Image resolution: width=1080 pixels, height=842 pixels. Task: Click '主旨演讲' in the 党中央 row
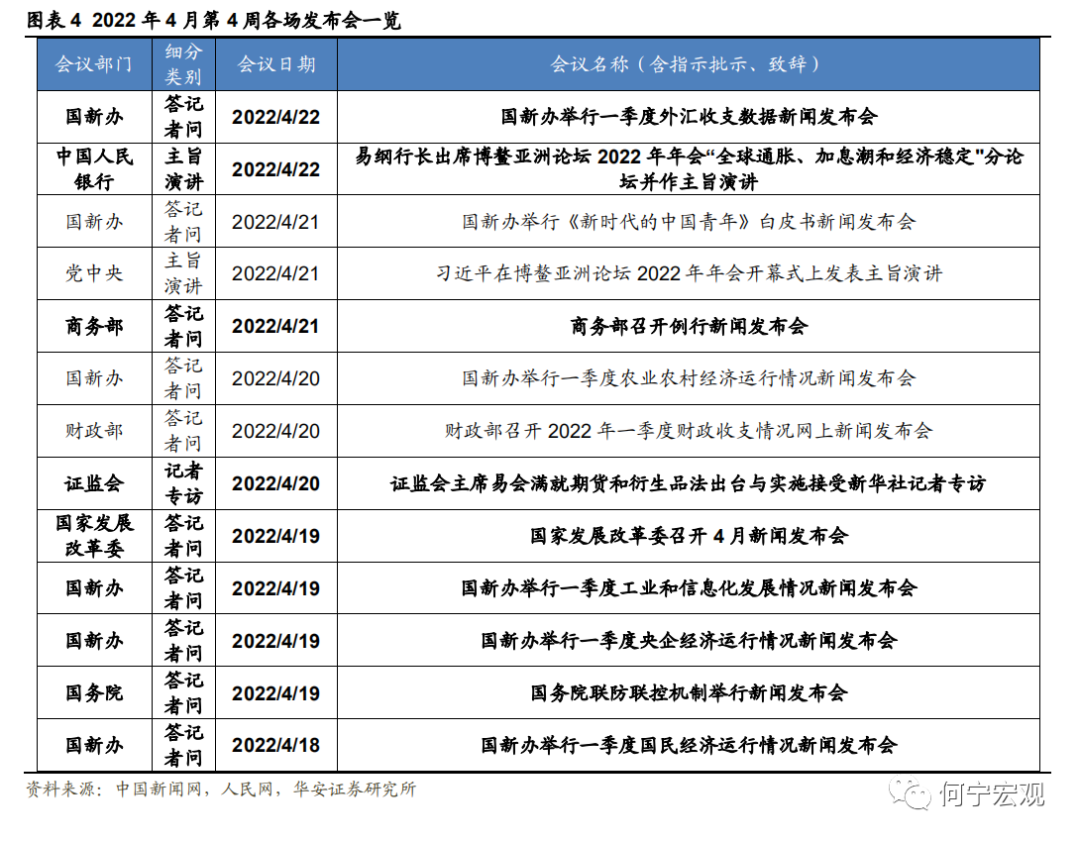183,274
